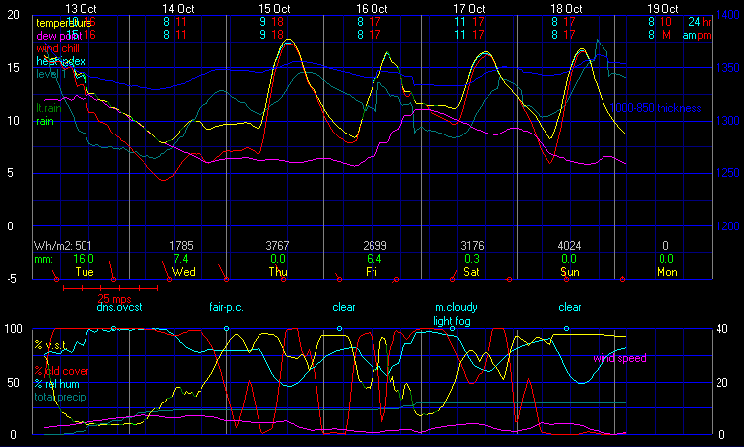Click the 18 Oct date label
Image resolution: width=744 pixels, height=447 pixels.
click(566, 9)
